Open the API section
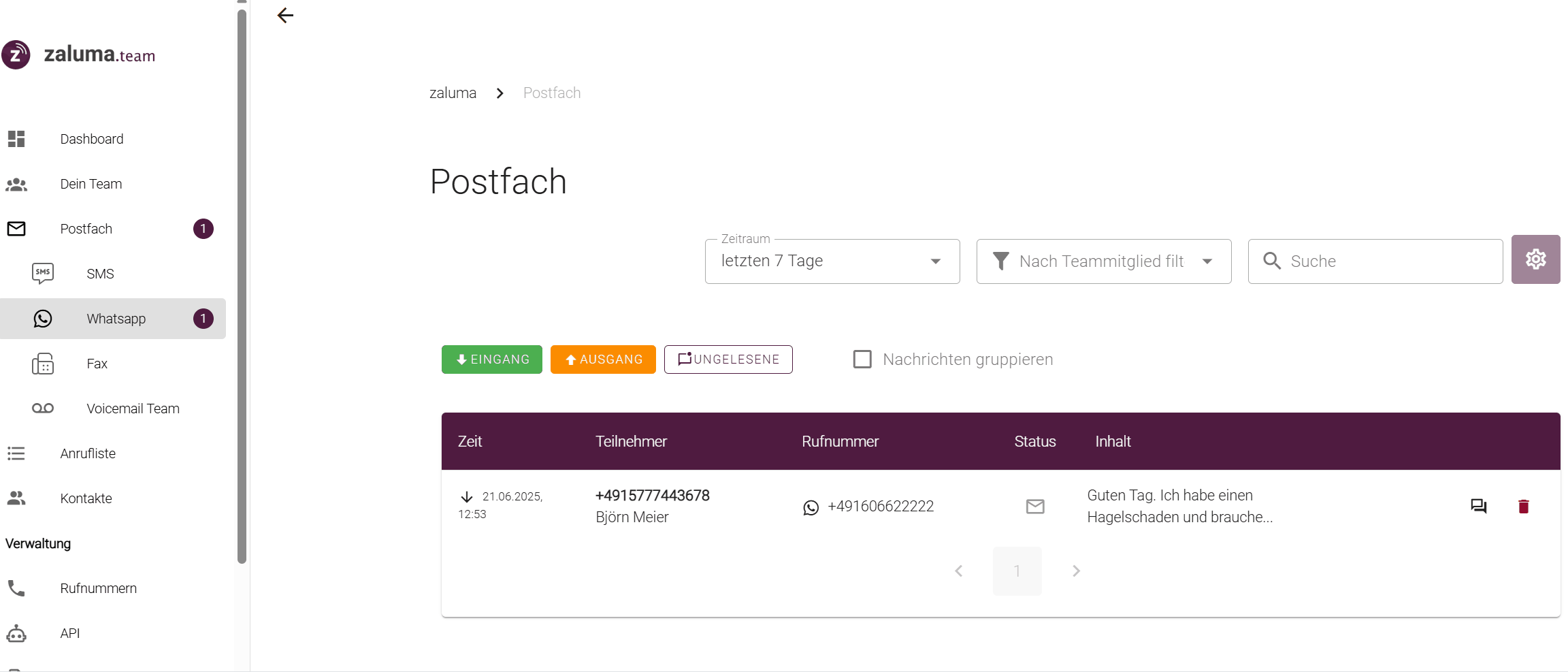The width and height of the screenshot is (1568, 672). click(113, 633)
